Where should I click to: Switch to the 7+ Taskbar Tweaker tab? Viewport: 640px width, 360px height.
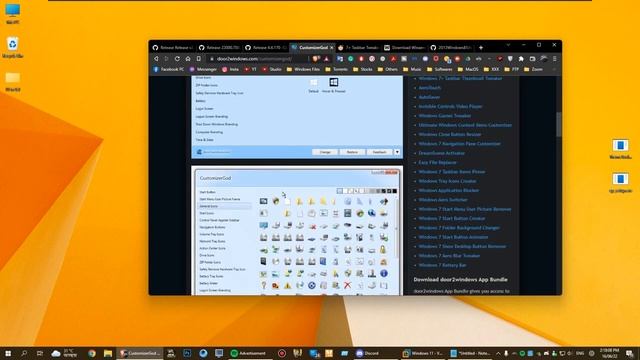[359, 48]
